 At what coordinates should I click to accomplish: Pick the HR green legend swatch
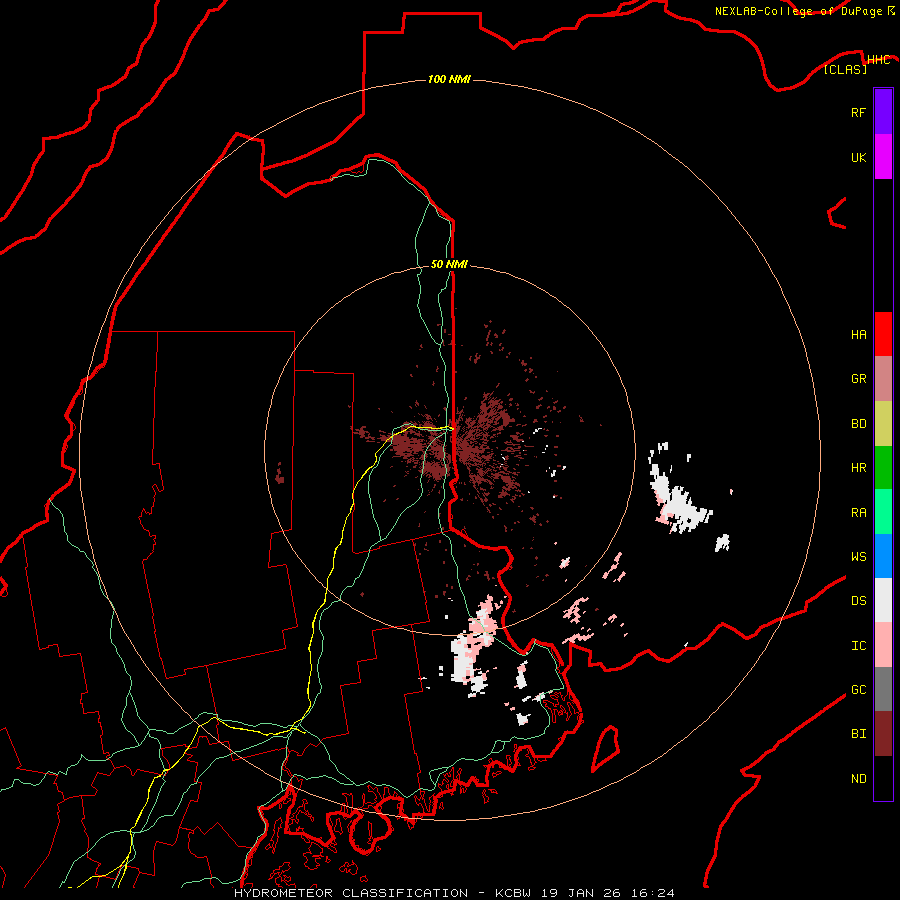coord(883,468)
